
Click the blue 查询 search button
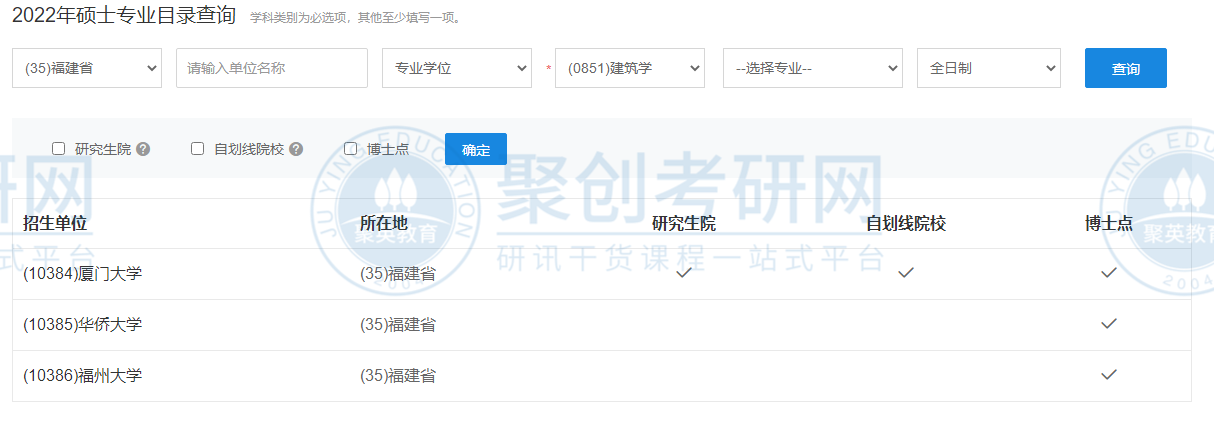tap(1126, 68)
